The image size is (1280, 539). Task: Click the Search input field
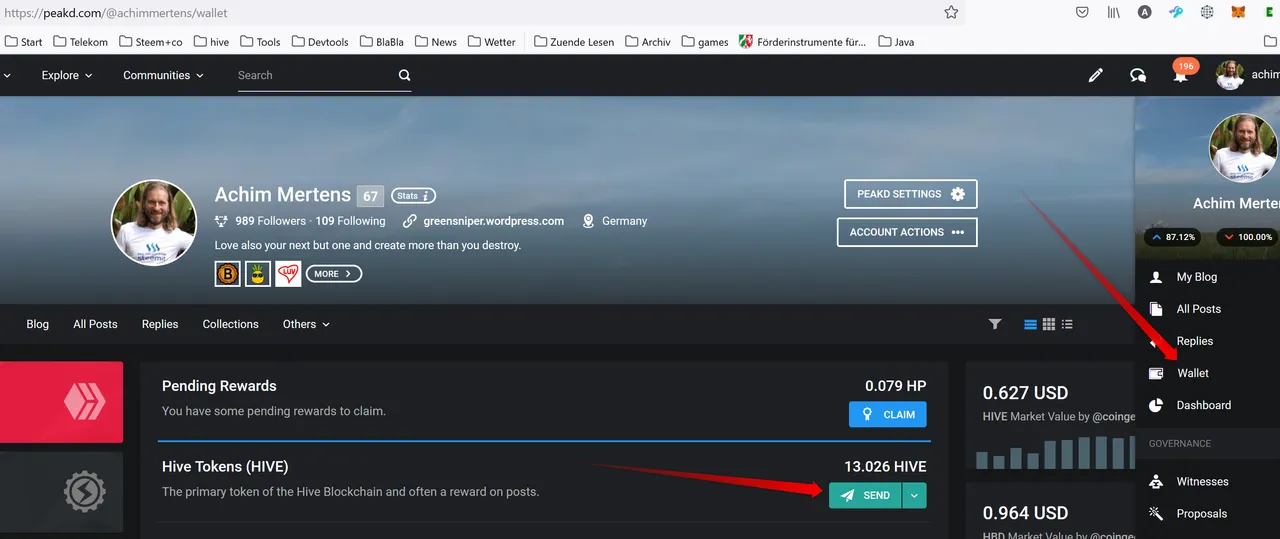[x=315, y=75]
